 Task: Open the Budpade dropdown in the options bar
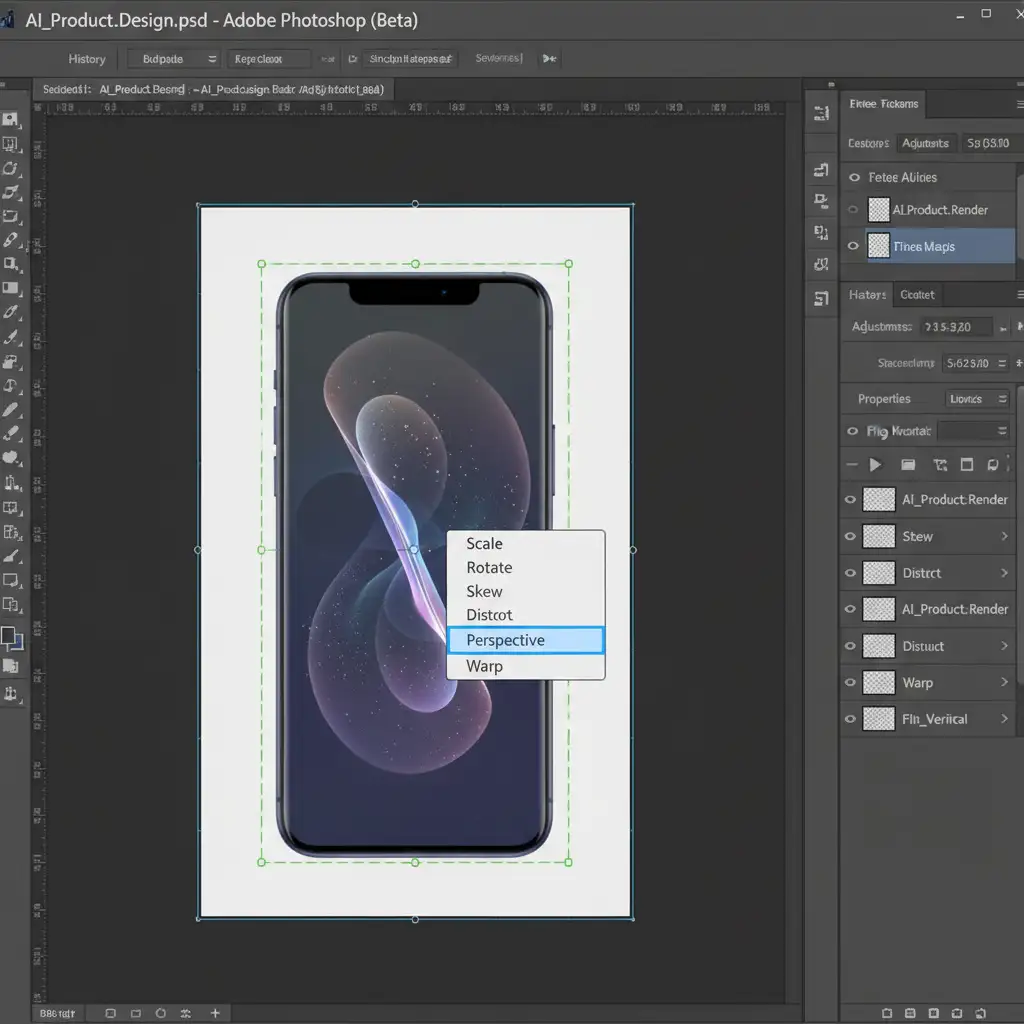click(172, 59)
